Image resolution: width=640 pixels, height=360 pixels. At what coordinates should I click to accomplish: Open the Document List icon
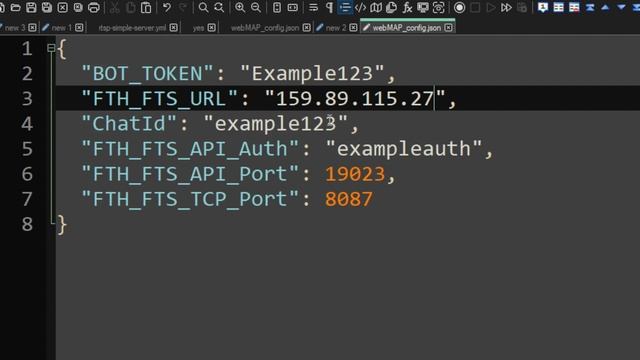(391, 7)
